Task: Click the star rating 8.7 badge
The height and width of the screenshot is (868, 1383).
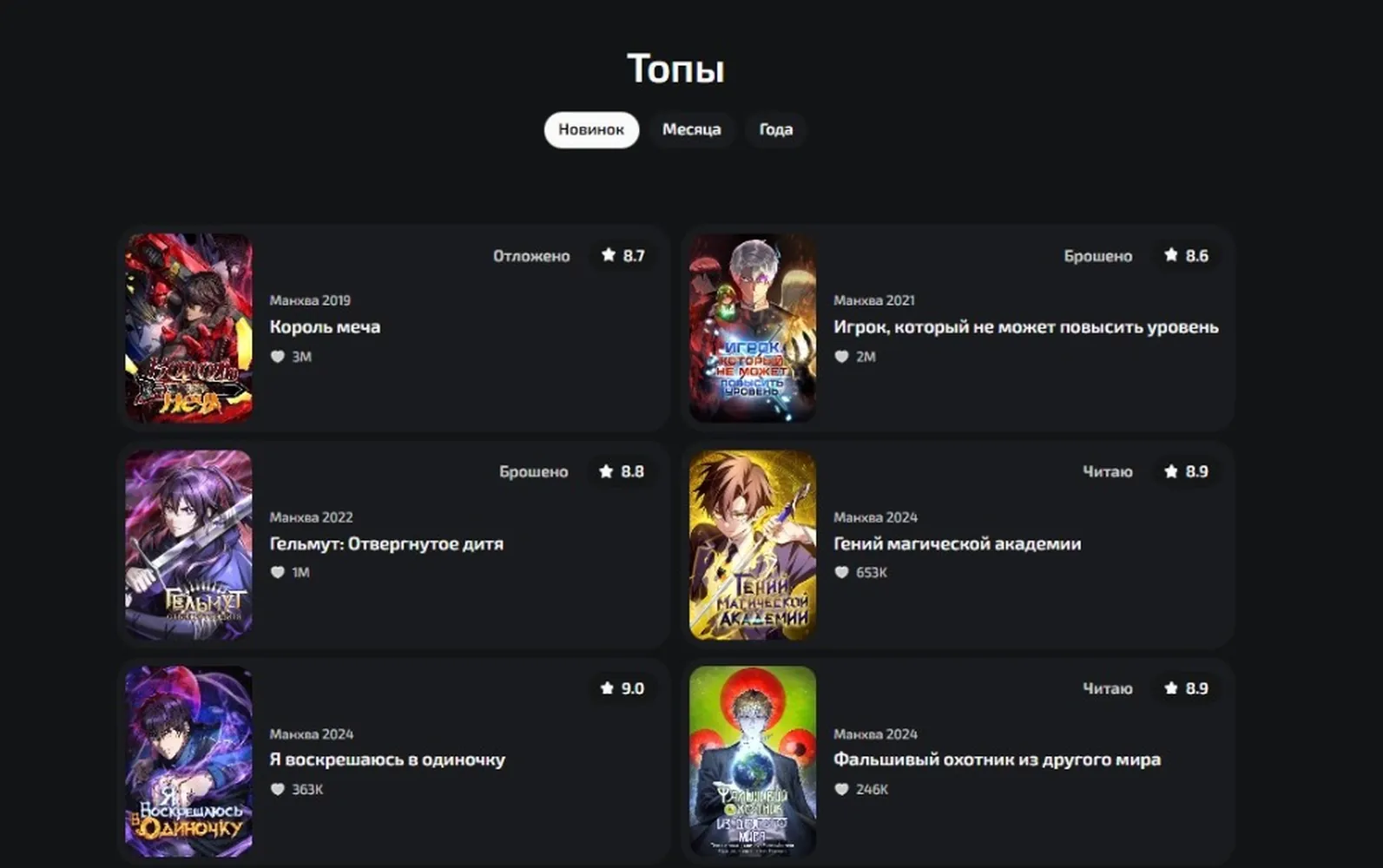Action: (622, 255)
